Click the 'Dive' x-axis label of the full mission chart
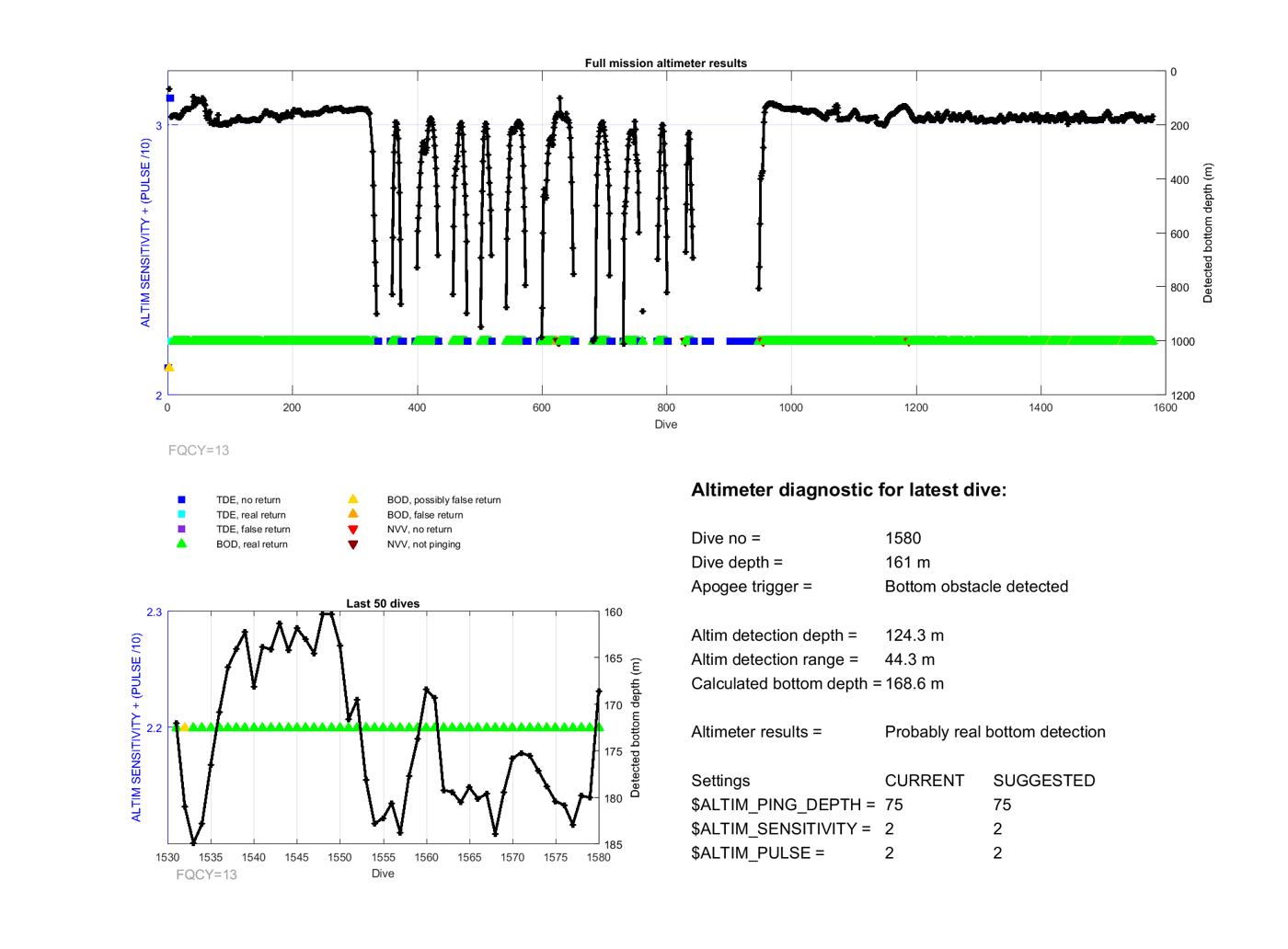 click(666, 425)
